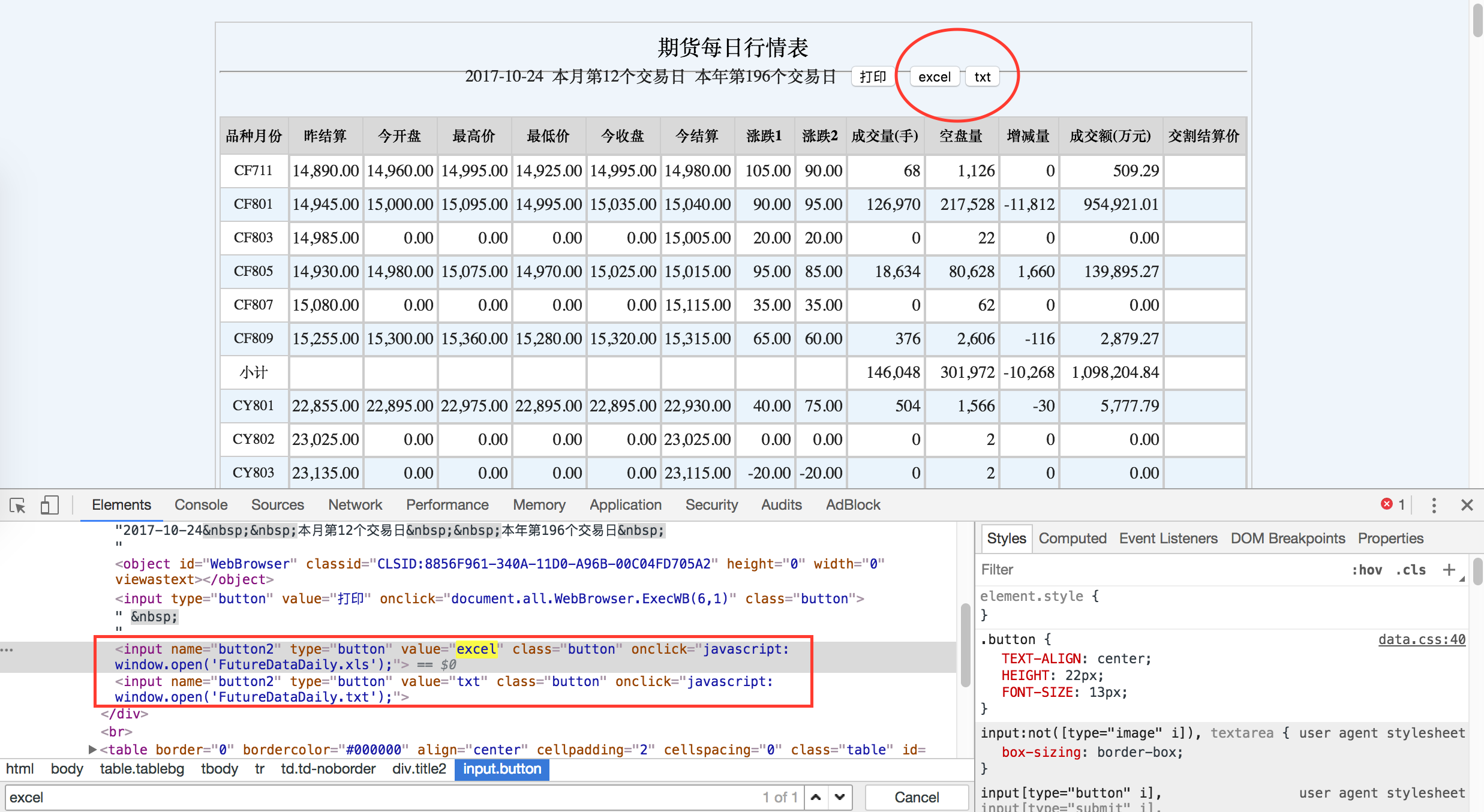The width and height of the screenshot is (1484, 812).
Task: Click the 小计 subtotal row label
Action: 254,372
